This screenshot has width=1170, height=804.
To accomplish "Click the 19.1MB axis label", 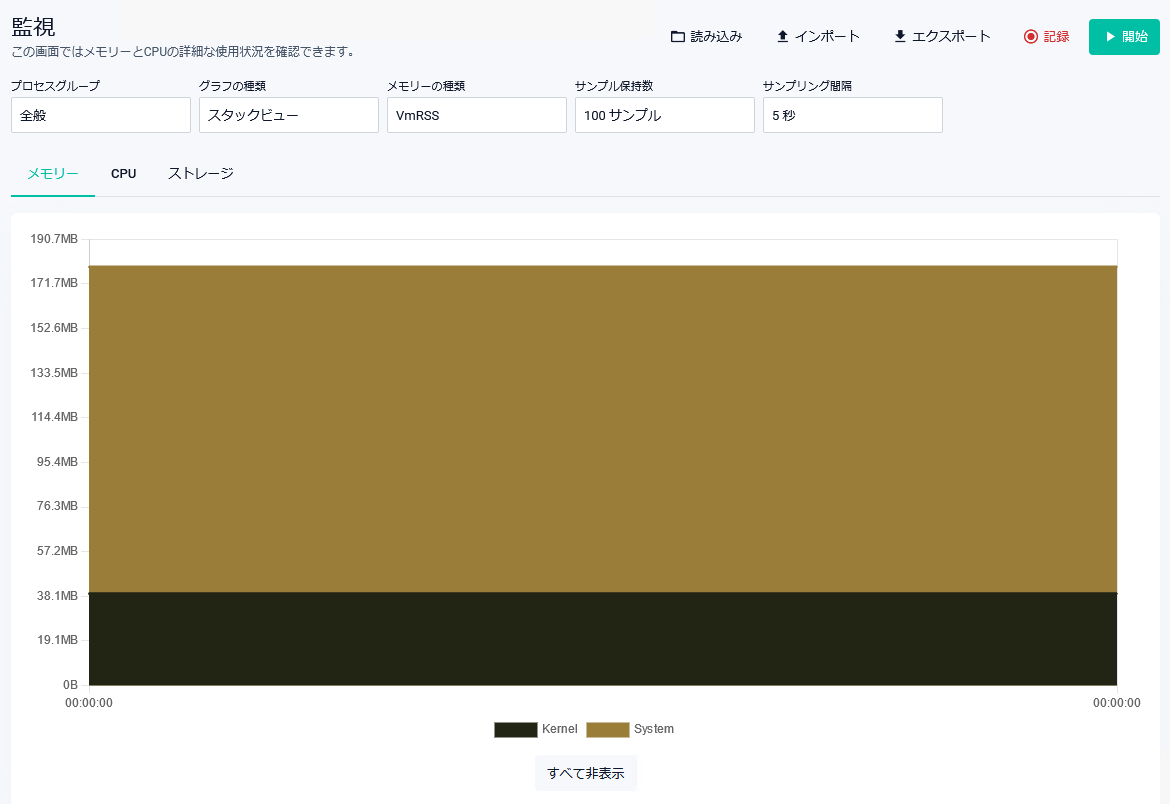I will point(57,640).
